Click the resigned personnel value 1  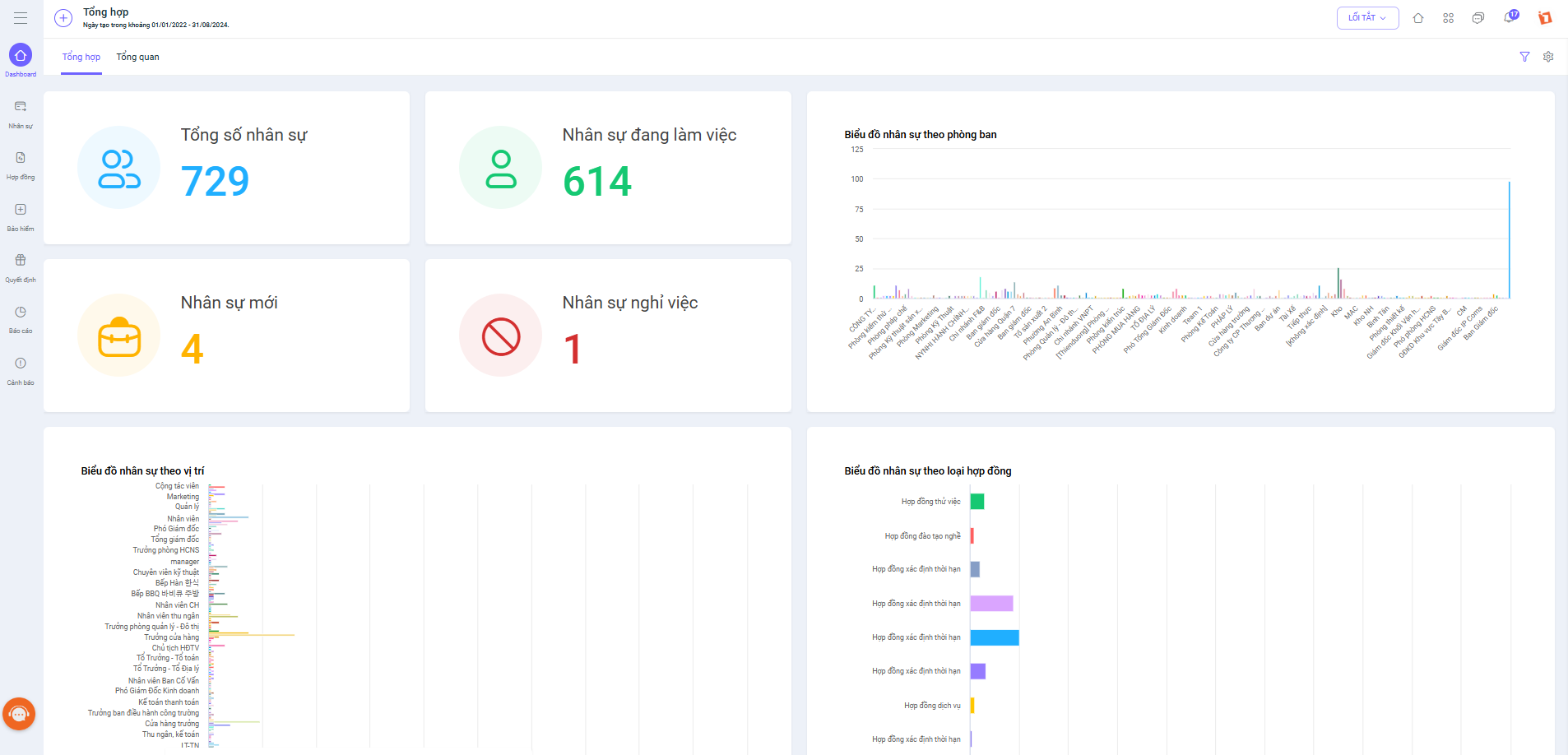click(573, 349)
